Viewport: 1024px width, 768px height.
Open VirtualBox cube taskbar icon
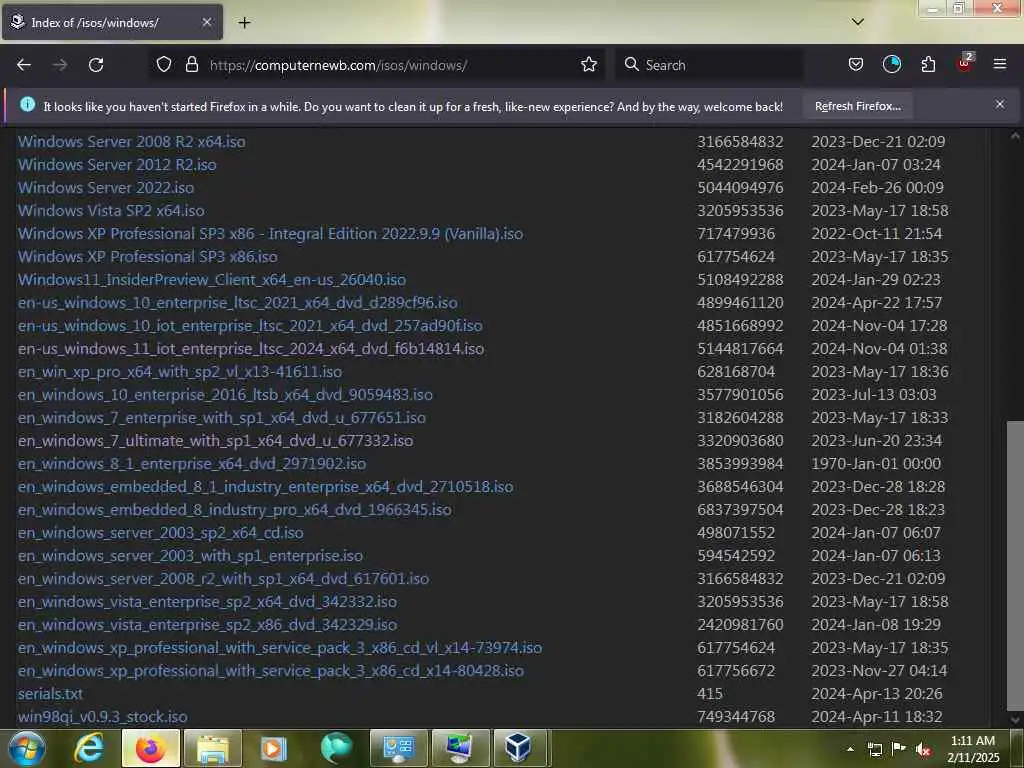click(x=519, y=748)
